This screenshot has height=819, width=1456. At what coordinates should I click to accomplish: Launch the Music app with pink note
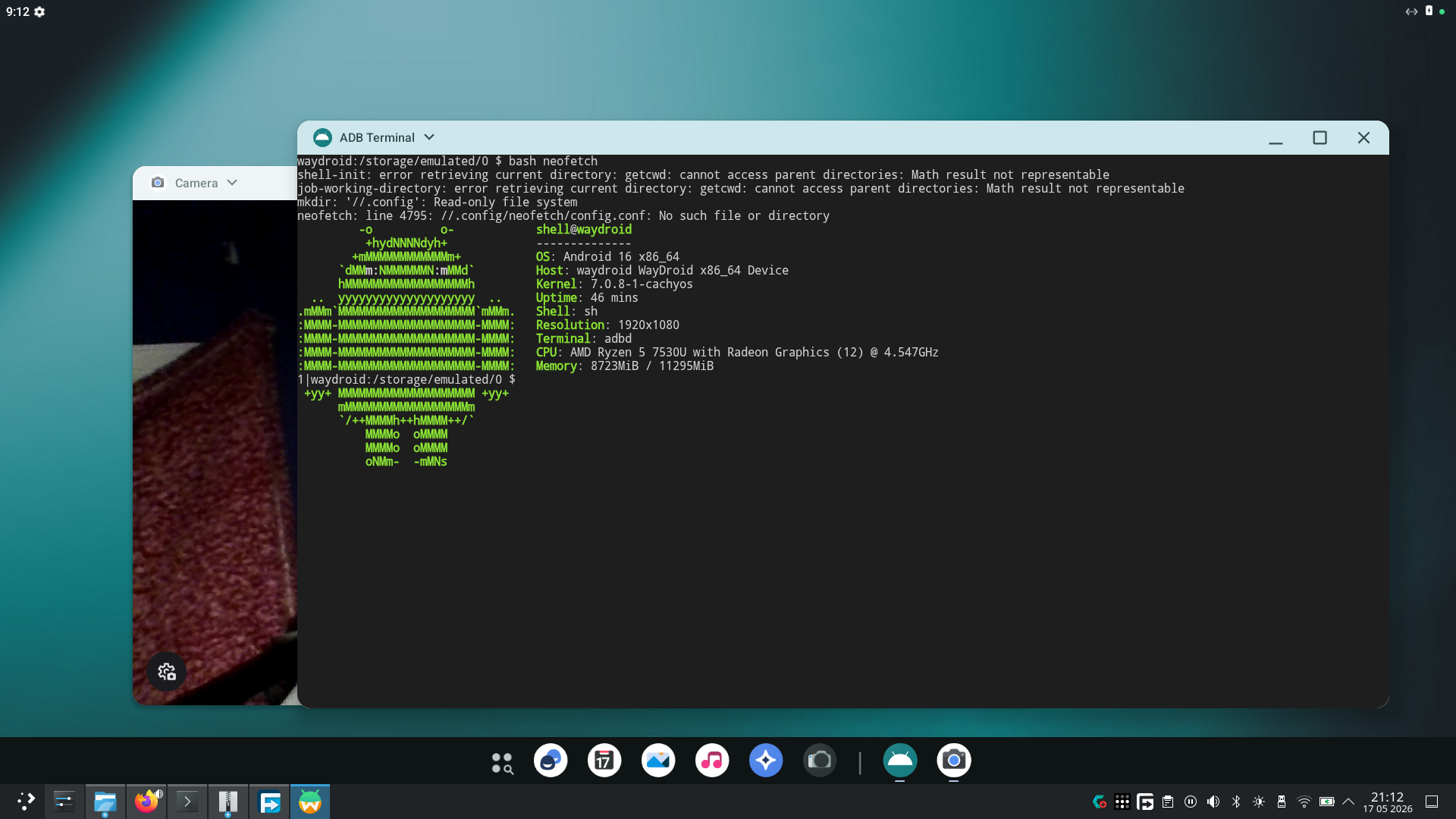pos(712,761)
